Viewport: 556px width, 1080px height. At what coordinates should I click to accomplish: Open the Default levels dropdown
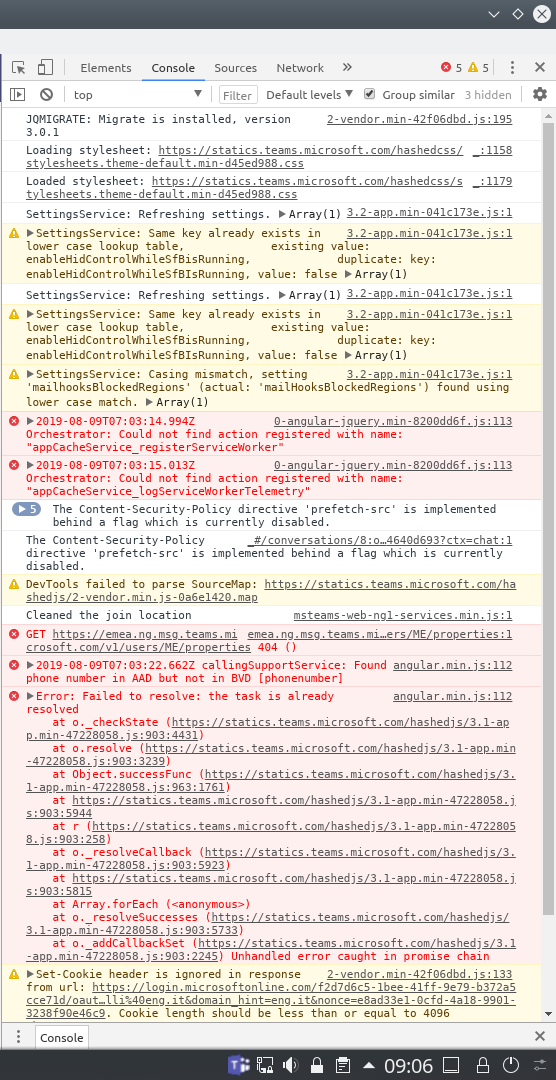[x=309, y=94]
